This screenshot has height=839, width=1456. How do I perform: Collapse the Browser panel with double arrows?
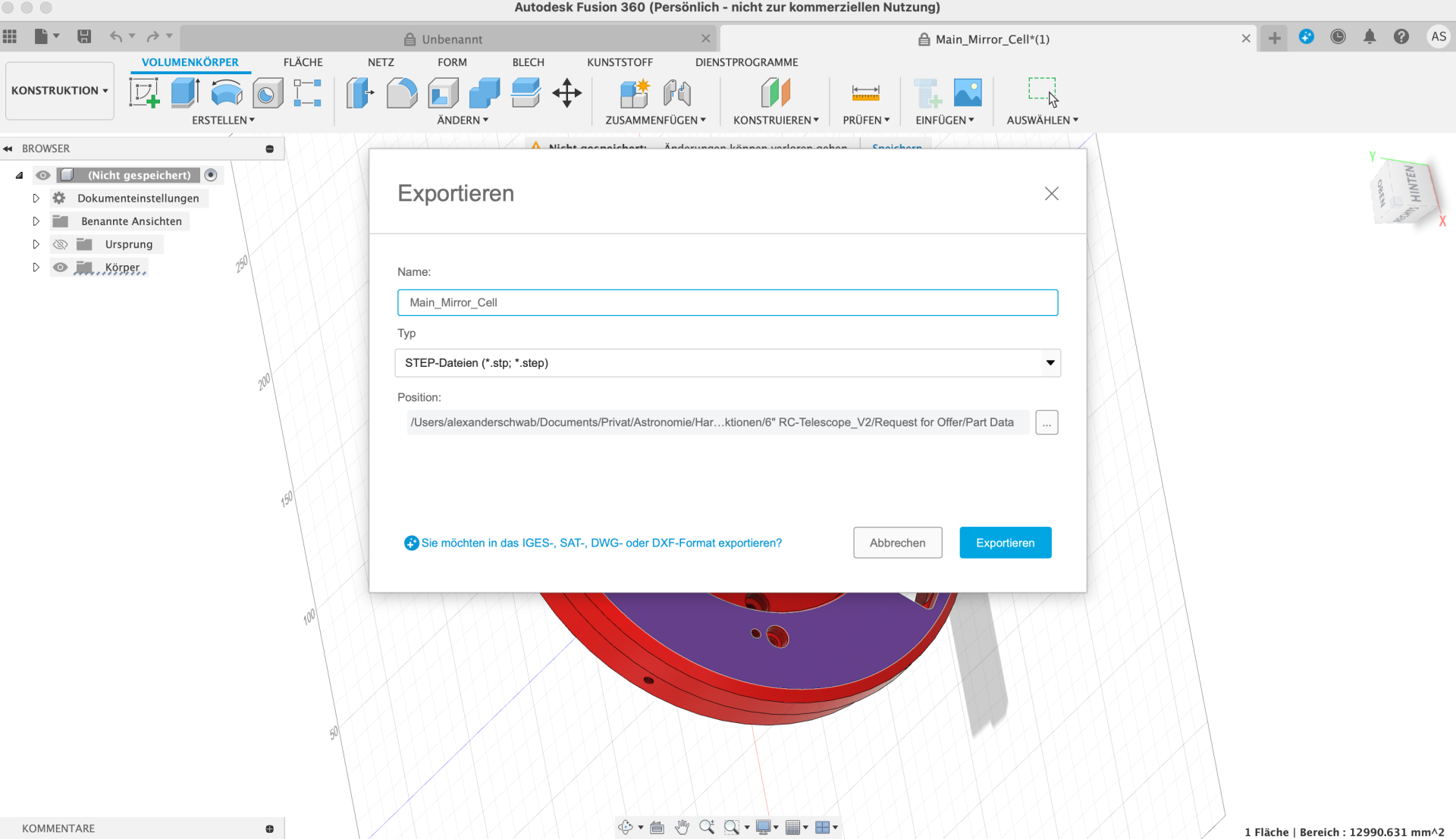point(8,149)
